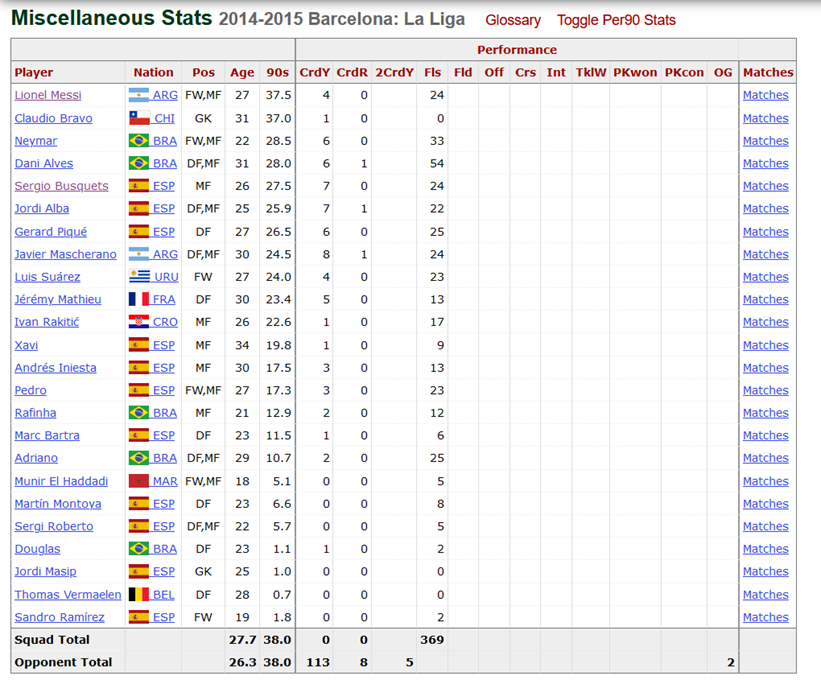Select Squad Total fouls value 369
821x680 pixels.
tap(432, 640)
